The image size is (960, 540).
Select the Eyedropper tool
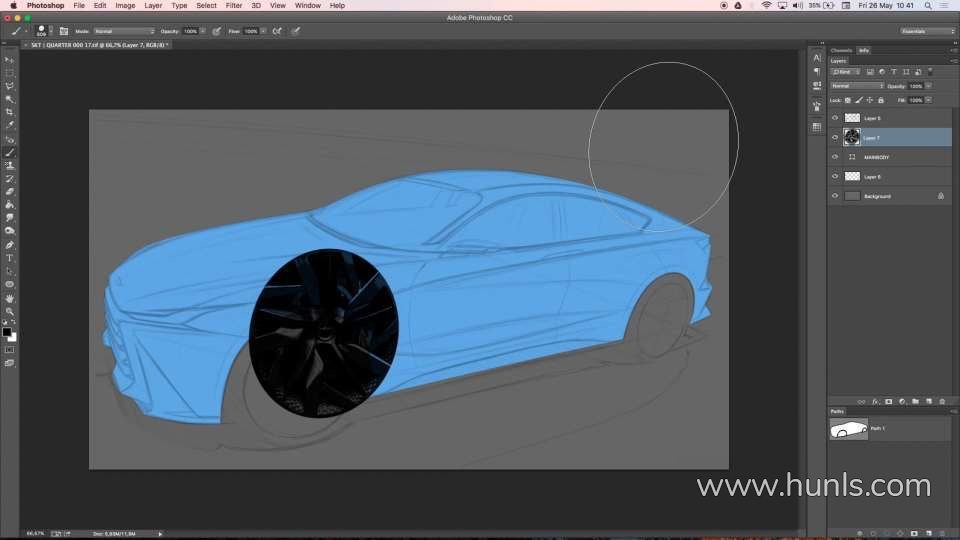coord(10,126)
